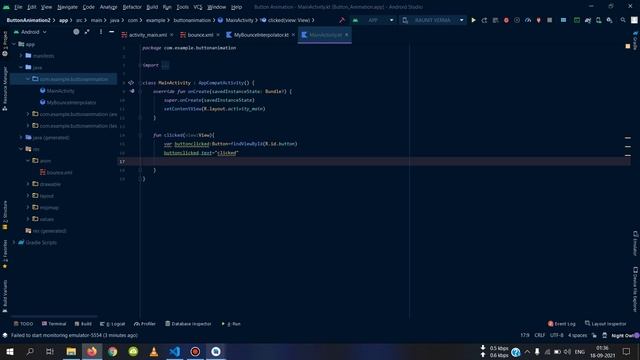Viewport: 640px width, 360px height.
Task: Click the Apply Changes and Restart Activity icon
Action: click(484, 20)
